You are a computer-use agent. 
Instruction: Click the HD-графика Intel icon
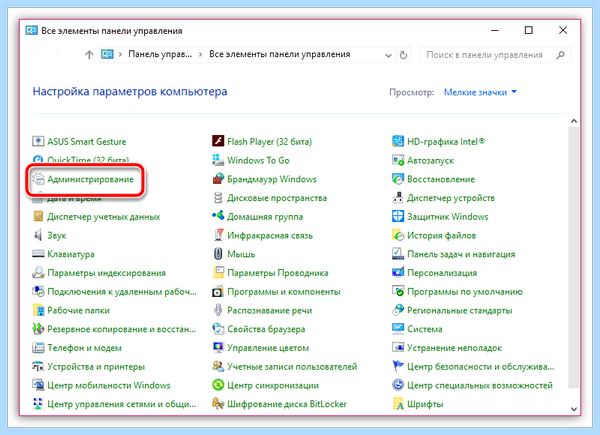tap(398, 142)
